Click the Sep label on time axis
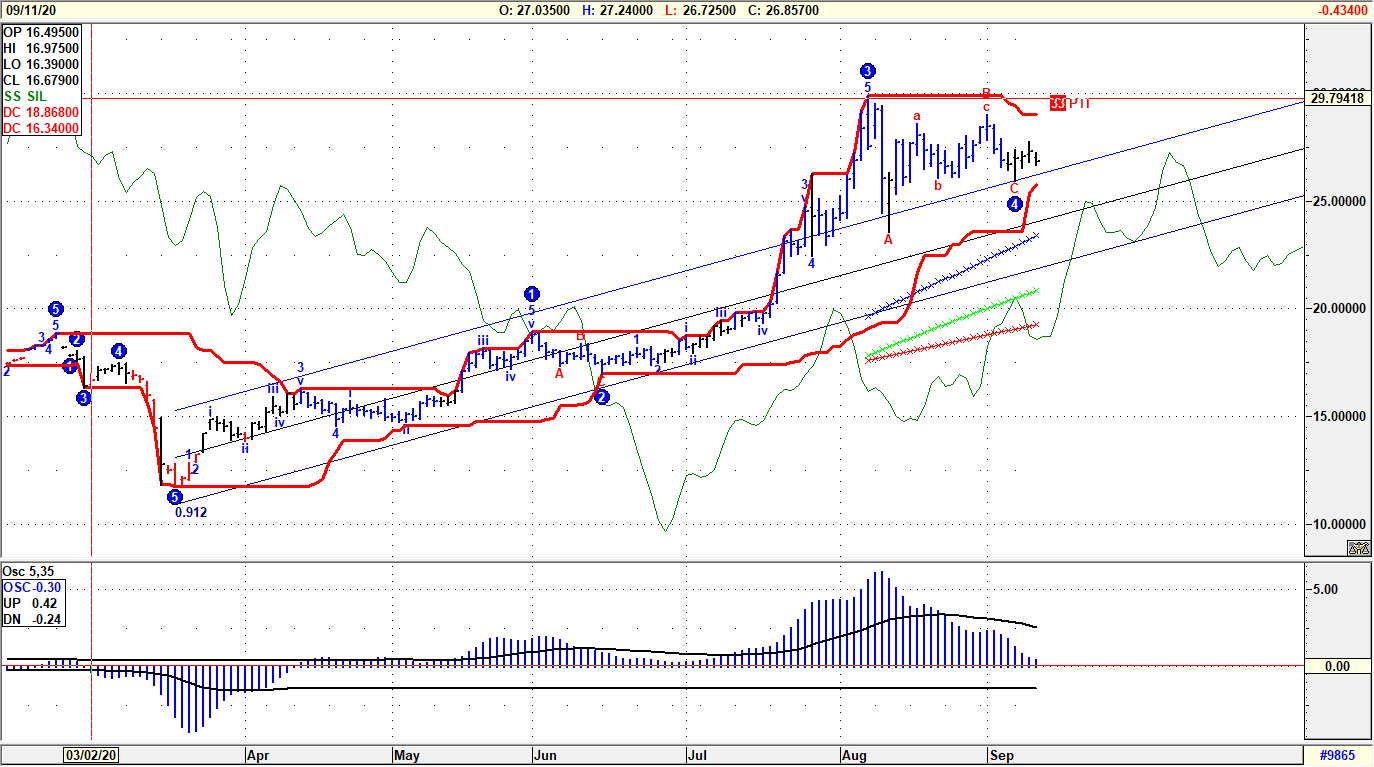1374x767 pixels. pyautogui.click(x=1001, y=756)
